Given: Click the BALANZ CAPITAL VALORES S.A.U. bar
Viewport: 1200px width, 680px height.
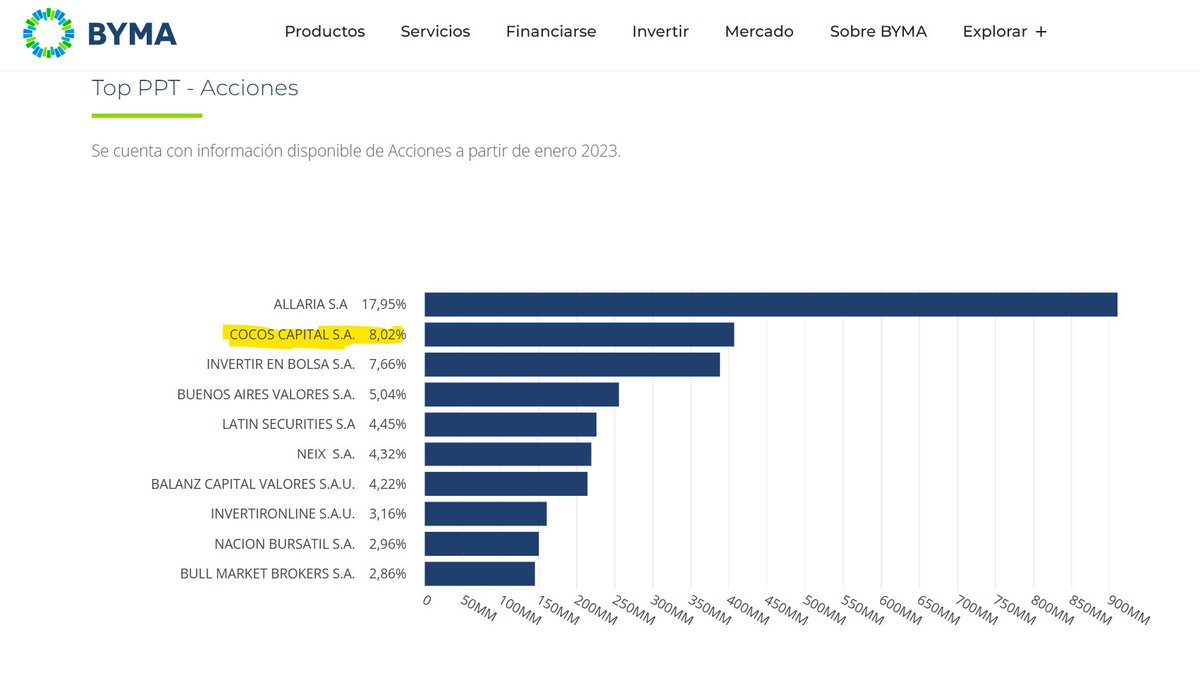Looking at the screenshot, I should click(x=506, y=484).
